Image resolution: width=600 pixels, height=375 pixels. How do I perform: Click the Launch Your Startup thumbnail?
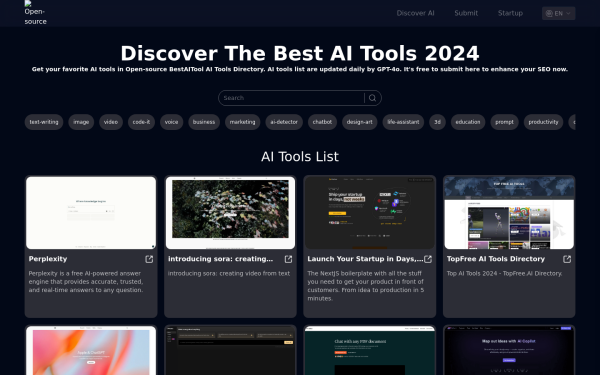pos(370,213)
